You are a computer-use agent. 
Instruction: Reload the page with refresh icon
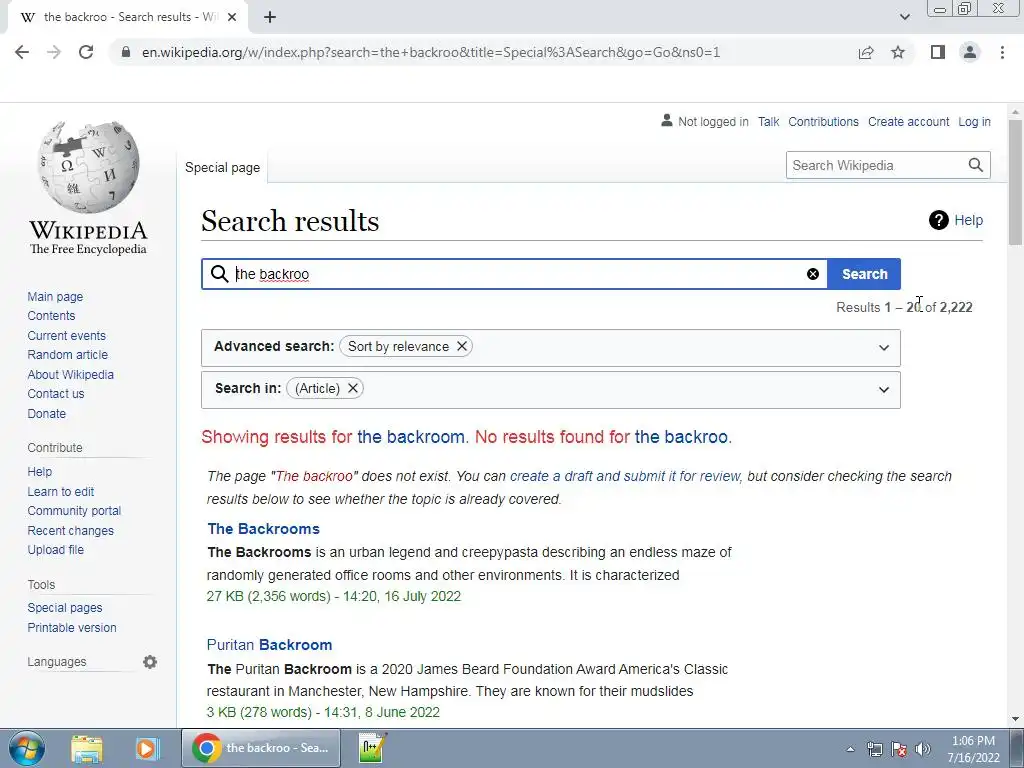pyautogui.click(x=86, y=52)
